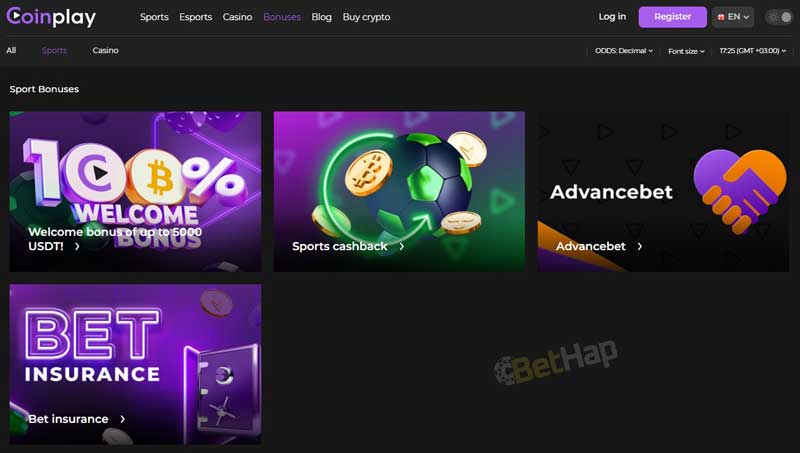
Task: Expand the ODDS: Decimal dropdown
Action: pos(623,51)
